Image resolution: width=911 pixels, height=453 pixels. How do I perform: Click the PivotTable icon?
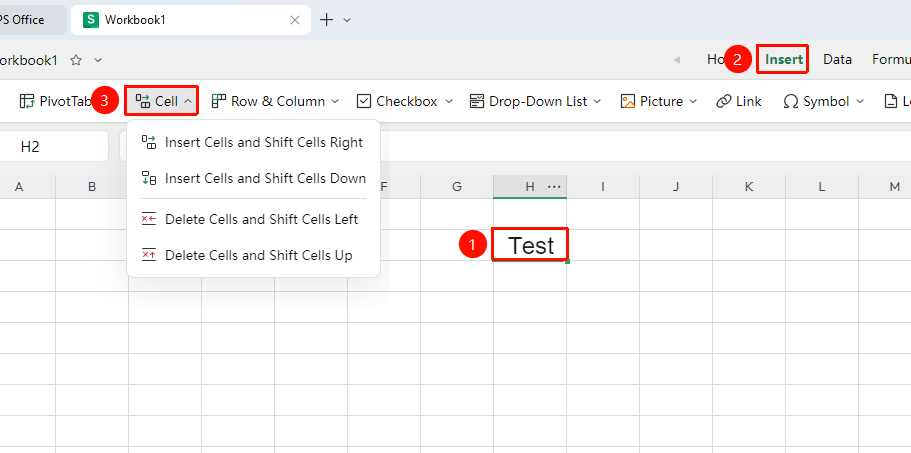coord(27,101)
